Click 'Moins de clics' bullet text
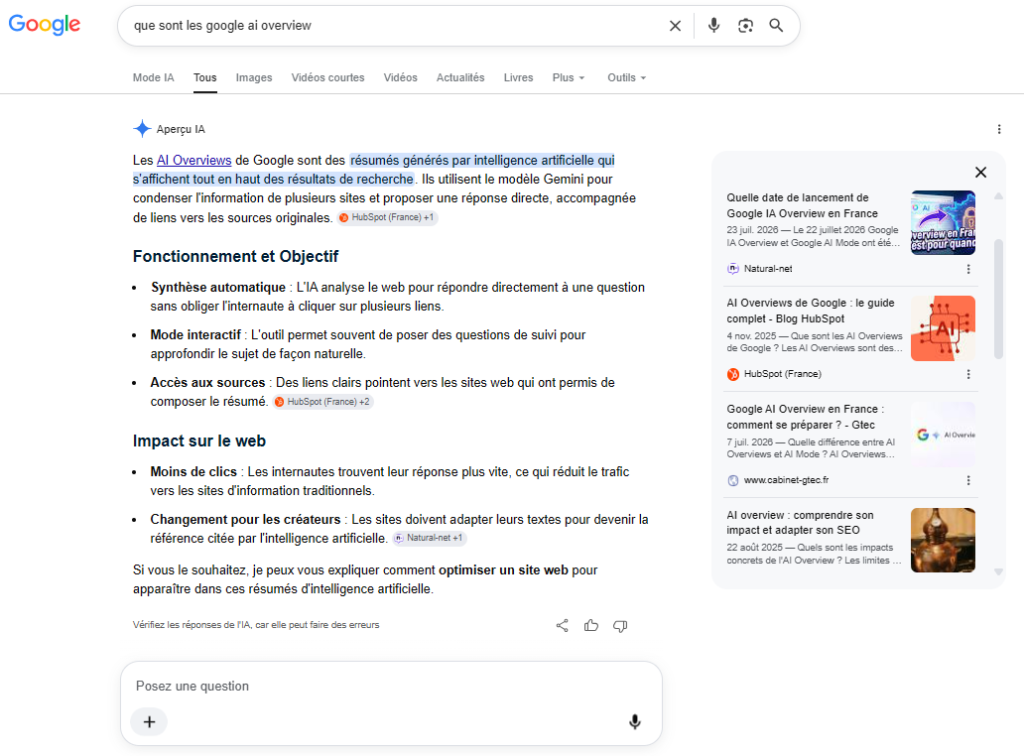Image resolution: width=1024 pixels, height=756 pixels. tap(193, 471)
